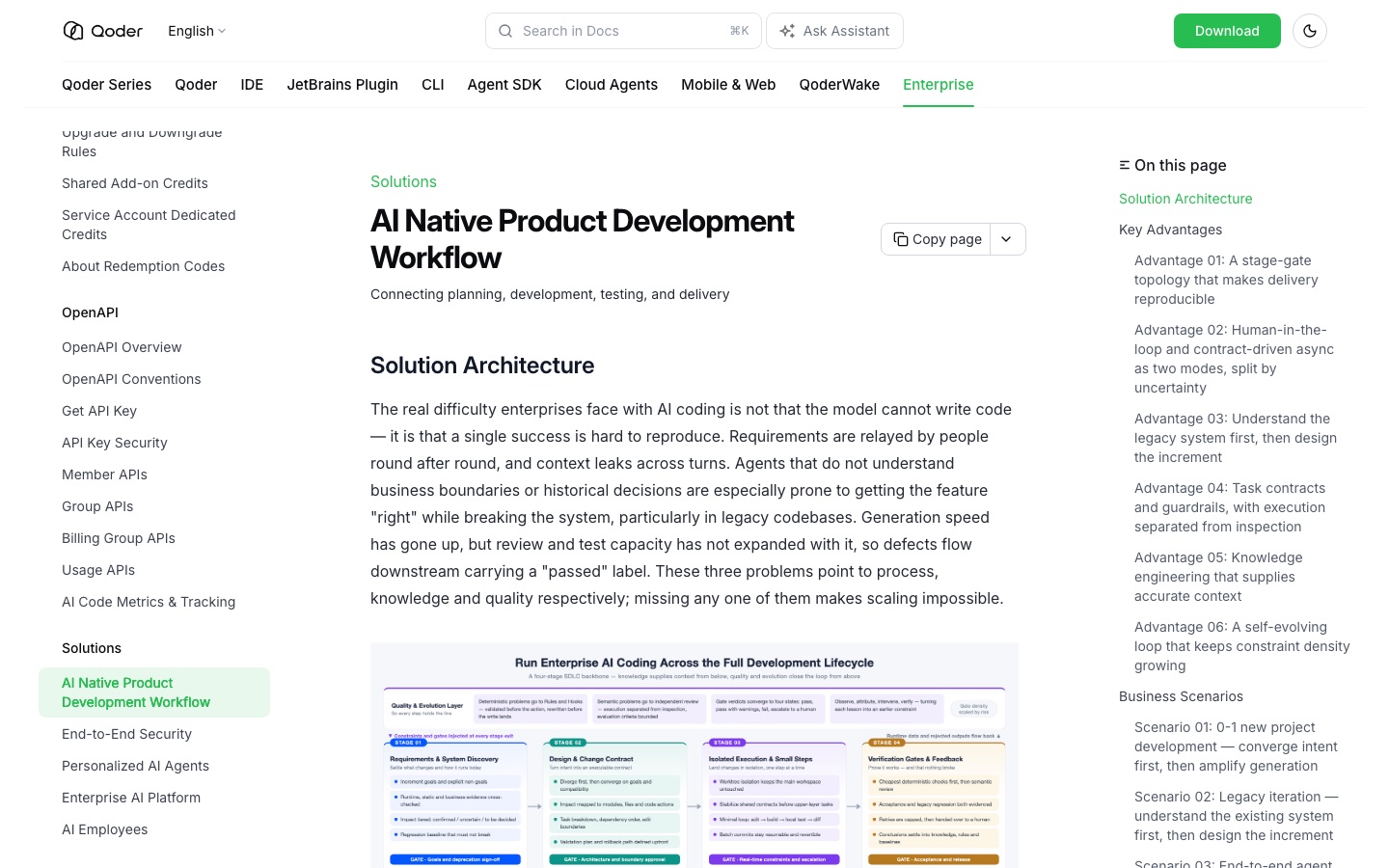Open End-to-End Security in sidebar
Viewport: 1389px width, 868px height.
tap(126, 734)
